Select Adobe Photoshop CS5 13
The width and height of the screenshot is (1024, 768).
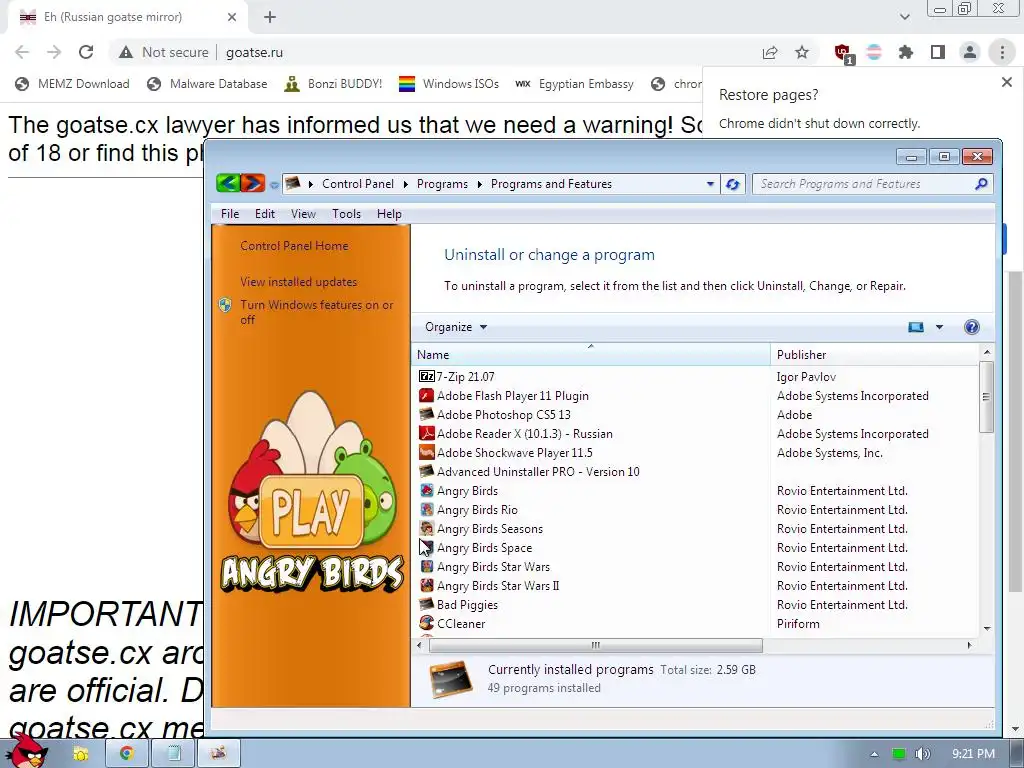pos(504,414)
